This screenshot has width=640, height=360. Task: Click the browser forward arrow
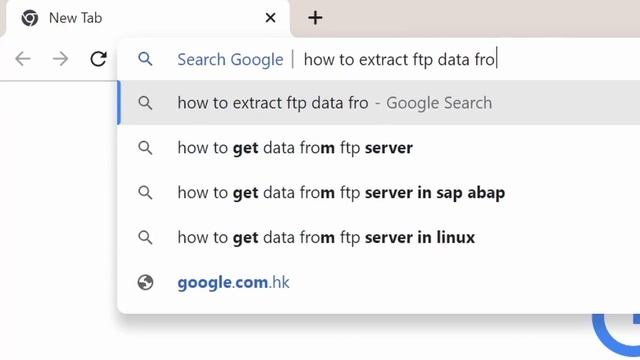tap(60, 59)
